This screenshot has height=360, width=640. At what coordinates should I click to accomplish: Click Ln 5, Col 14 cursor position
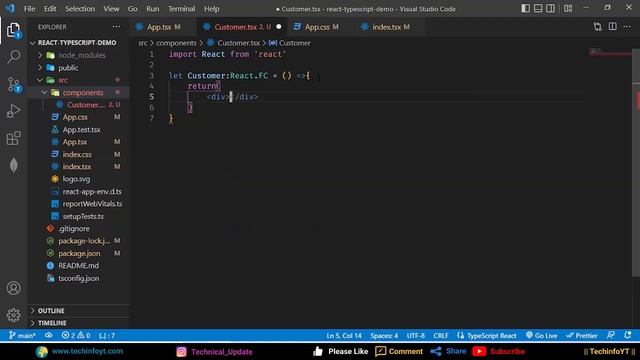click(x=344, y=336)
